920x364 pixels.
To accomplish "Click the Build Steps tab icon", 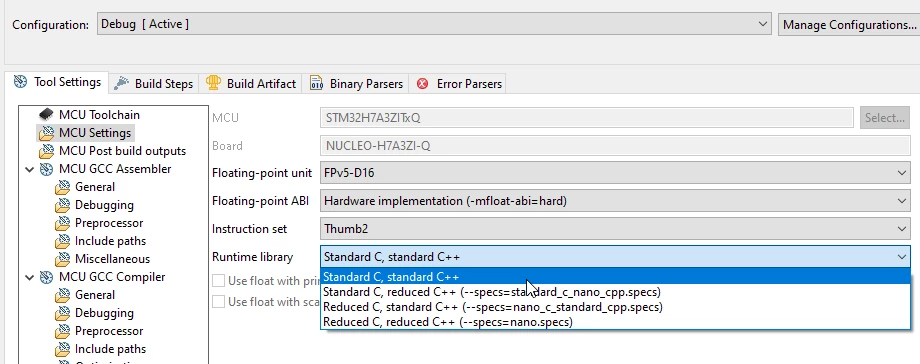I will (121, 83).
